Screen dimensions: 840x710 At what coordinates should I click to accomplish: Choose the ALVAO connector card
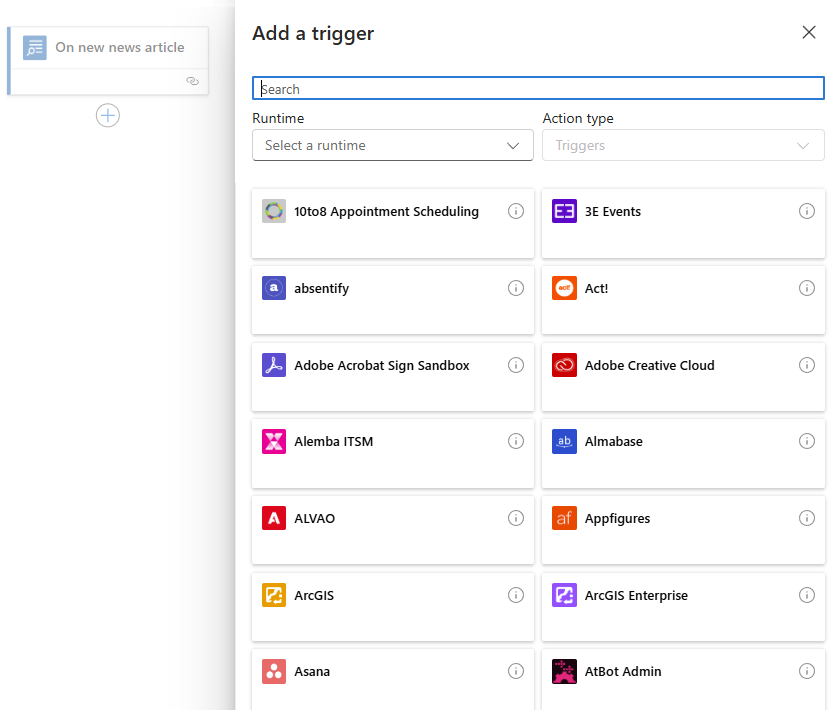pos(392,530)
